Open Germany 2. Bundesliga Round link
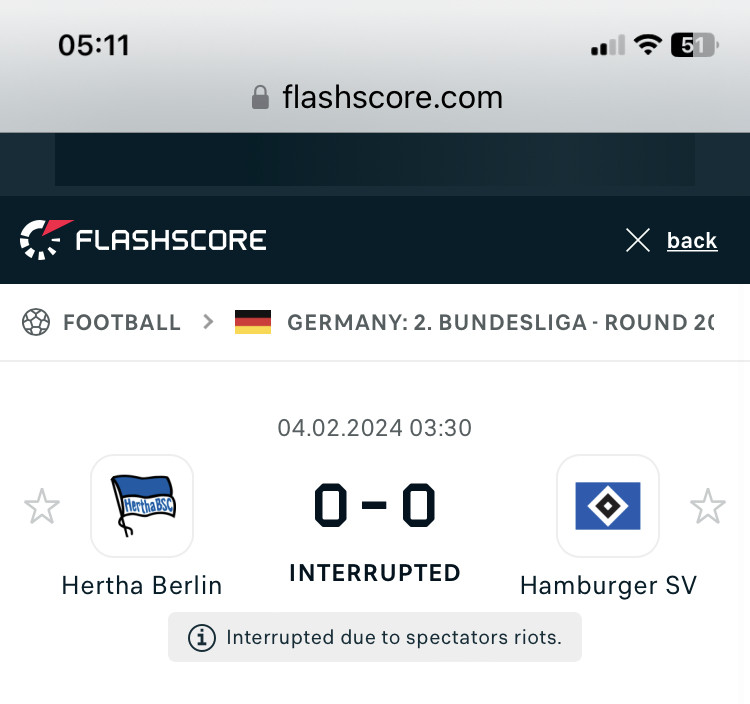The height and width of the screenshot is (704, 750). pyautogui.click(x=501, y=322)
